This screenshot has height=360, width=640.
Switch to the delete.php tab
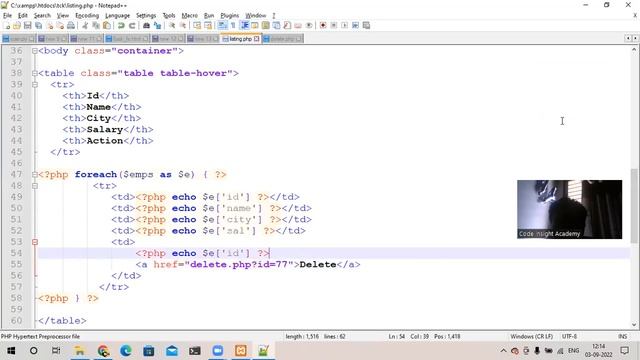coord(282,39)
